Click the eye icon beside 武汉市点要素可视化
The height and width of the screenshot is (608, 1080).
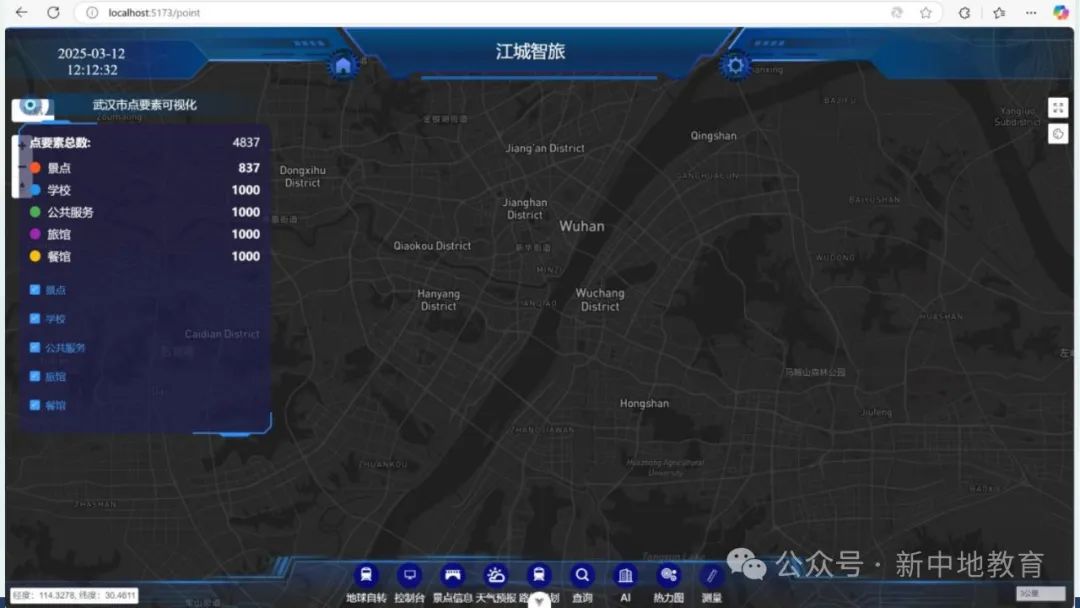32,106
